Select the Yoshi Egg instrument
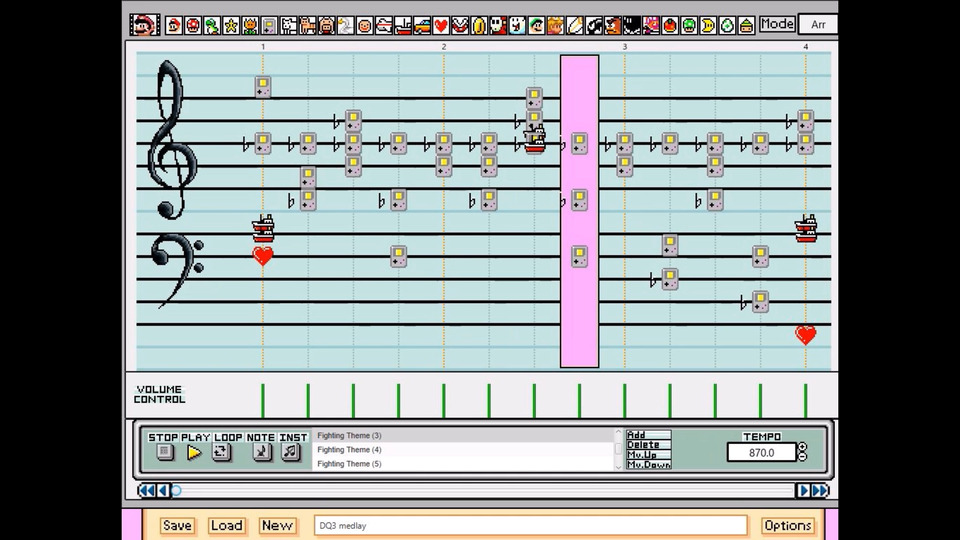Image resolution: width=960 pixels, height=540 pixels. [727, 26]
